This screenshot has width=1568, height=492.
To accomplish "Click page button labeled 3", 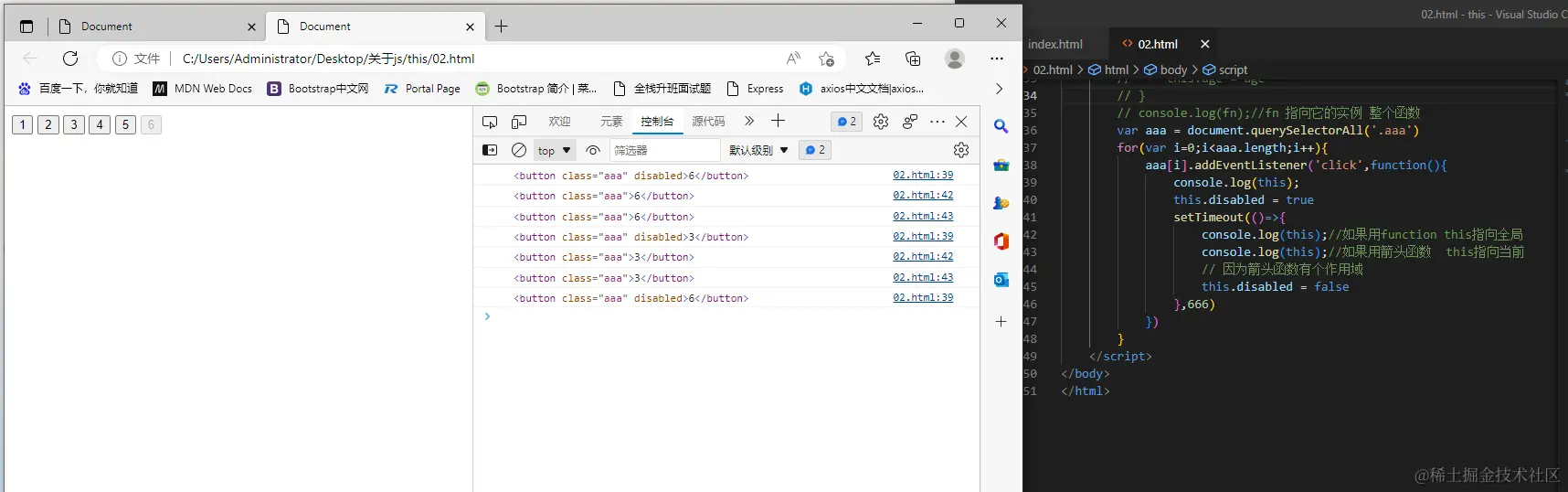I will tap(74, 124).
